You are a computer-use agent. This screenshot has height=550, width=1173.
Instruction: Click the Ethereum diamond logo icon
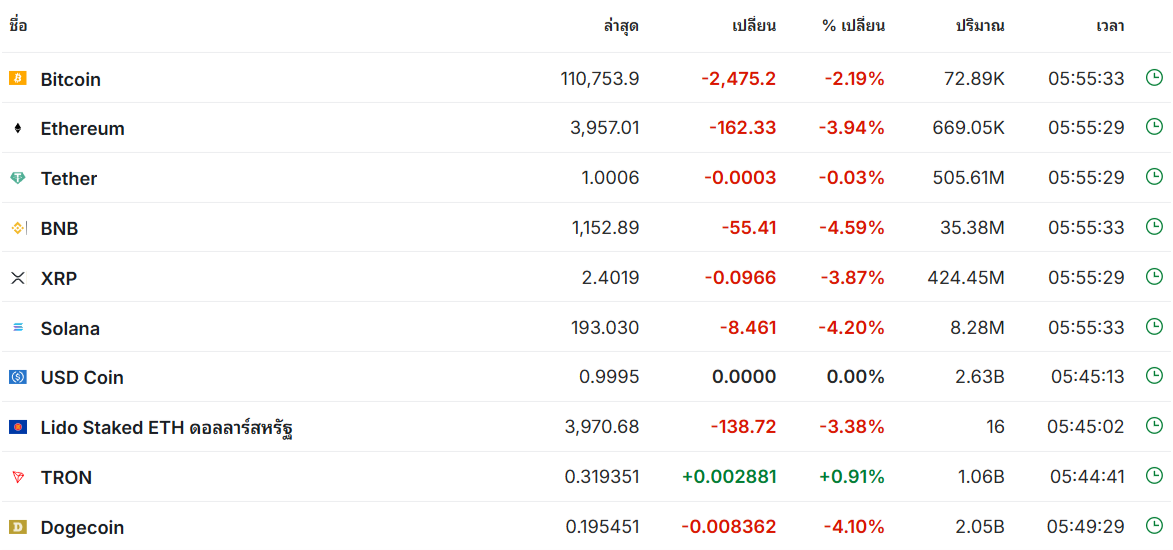coord(17,128)
